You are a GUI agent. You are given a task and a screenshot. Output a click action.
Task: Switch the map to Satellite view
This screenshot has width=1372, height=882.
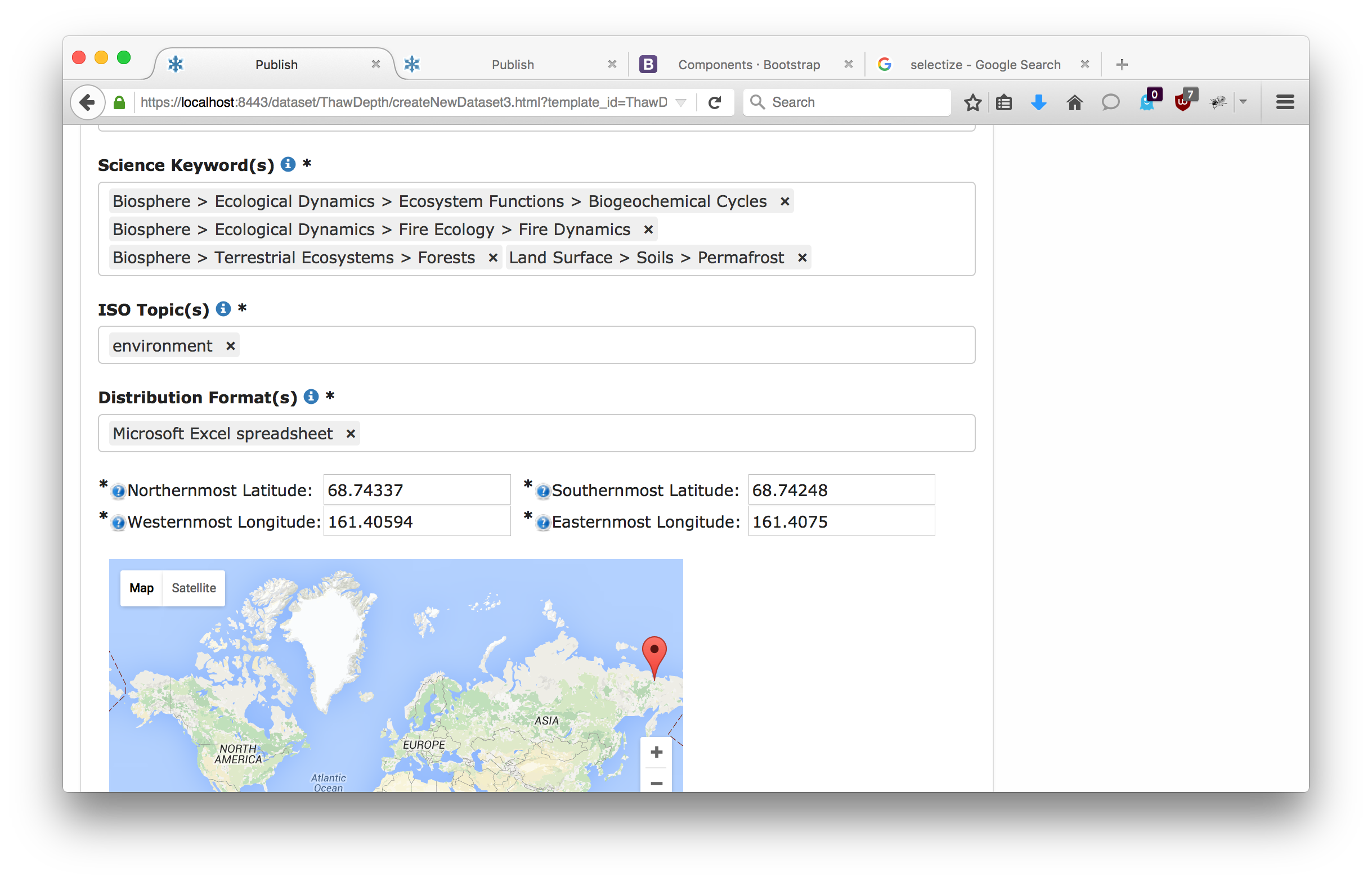click(x=194, y=588)
